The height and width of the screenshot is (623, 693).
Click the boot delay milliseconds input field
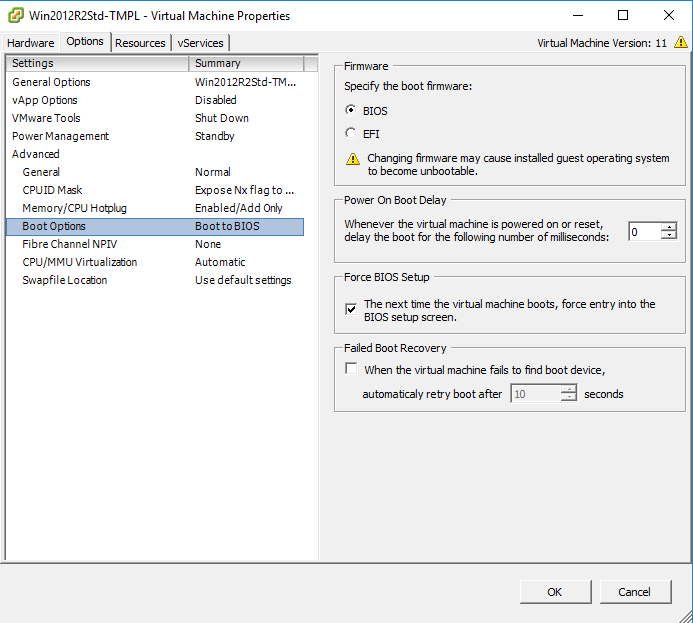coord(645,232)
